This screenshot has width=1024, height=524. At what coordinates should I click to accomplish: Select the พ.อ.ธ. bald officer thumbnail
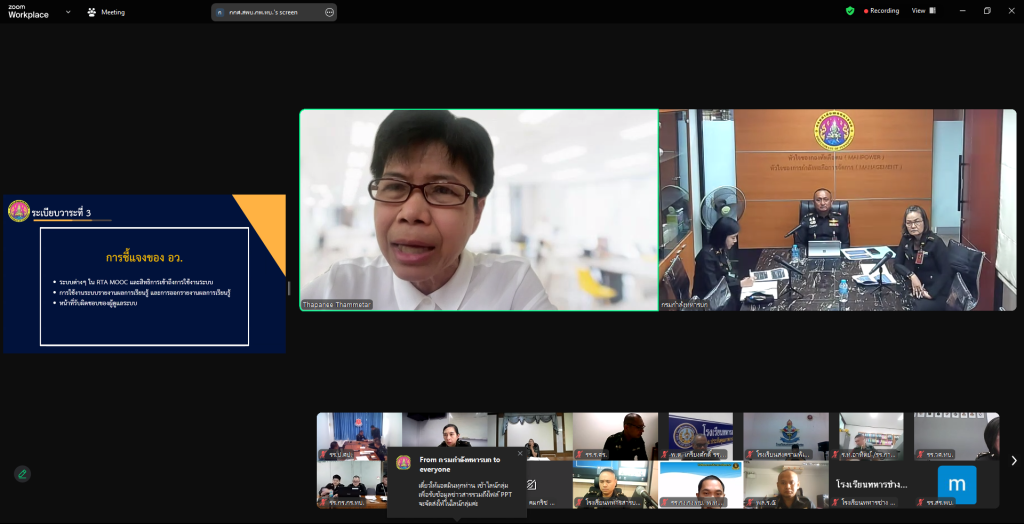point(786,484)
